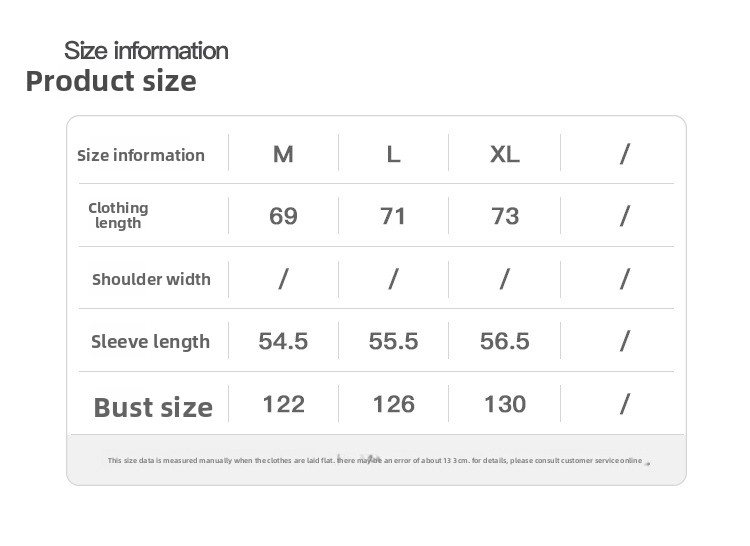Click the "Size information" table row header
Viewport: 750px width, 546px height.
coord(141,155)
